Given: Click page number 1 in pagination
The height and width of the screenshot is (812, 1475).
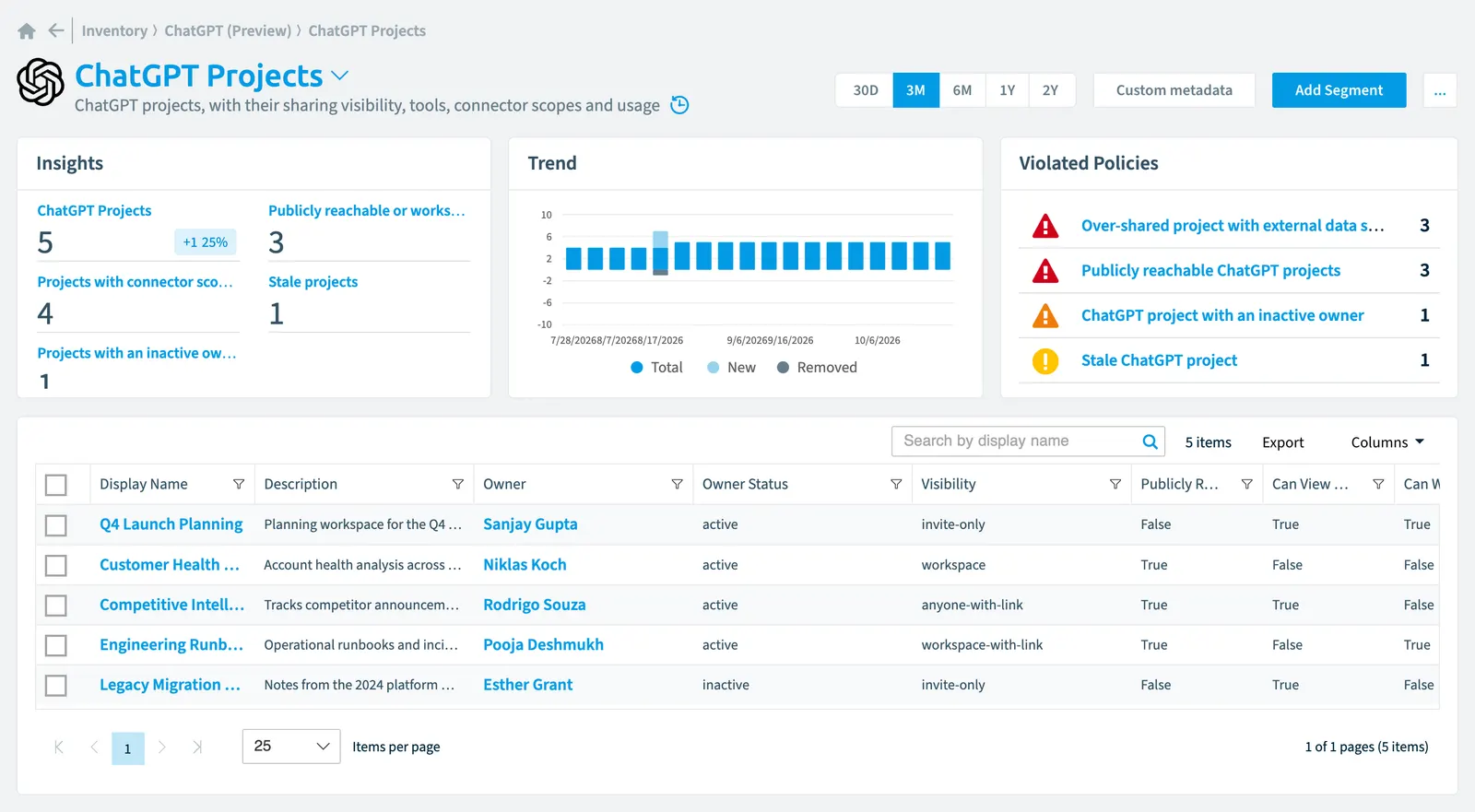Looking at the screenshot, I should (x=128, y=748).
